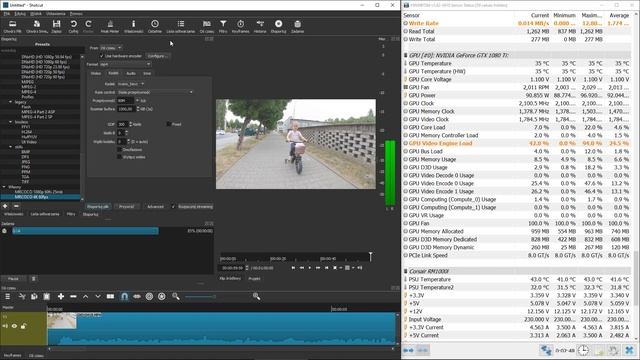Click Split at Playhead icon
This screenshot has height=360, width=640.
(x=111, y=296)
